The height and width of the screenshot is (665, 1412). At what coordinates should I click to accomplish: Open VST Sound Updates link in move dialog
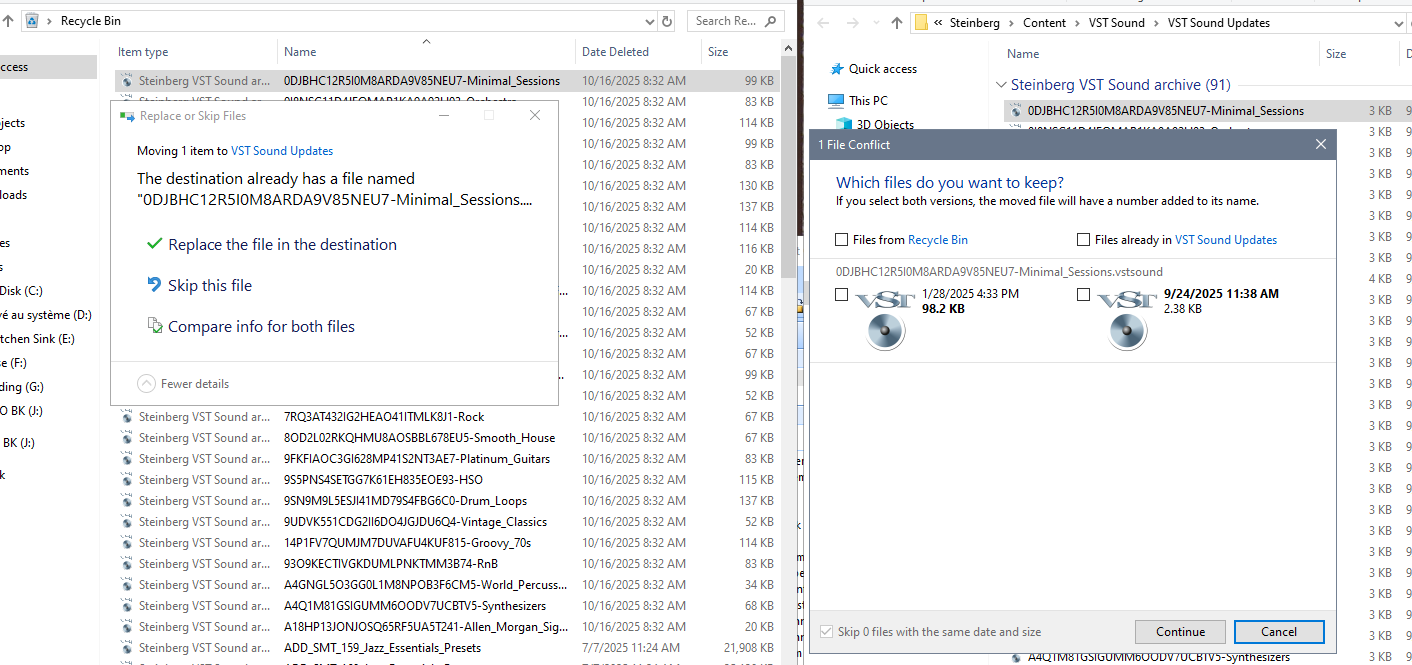tap(282, 151)
